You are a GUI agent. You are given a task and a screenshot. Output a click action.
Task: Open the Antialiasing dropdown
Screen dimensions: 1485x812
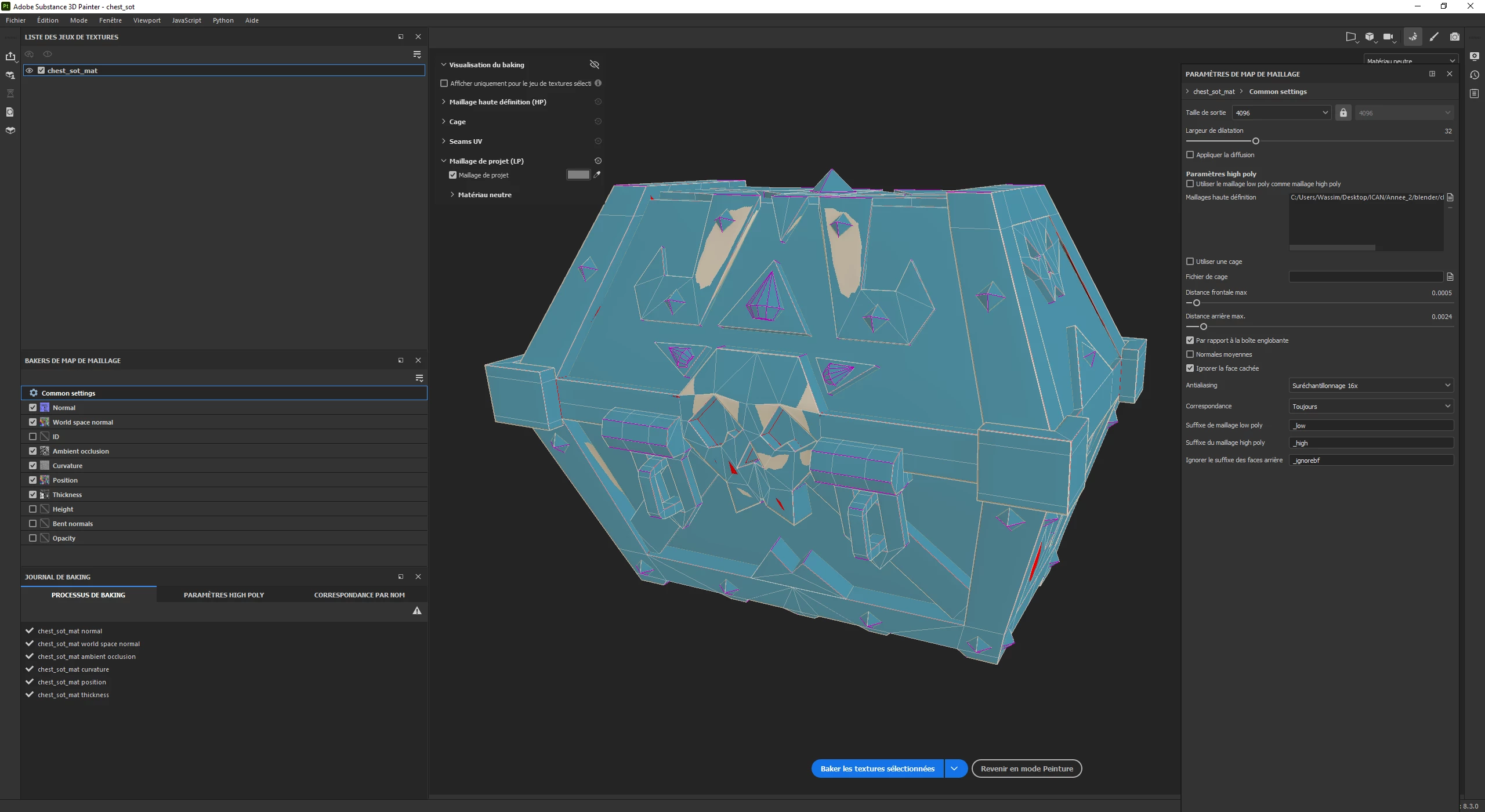tap(1371, 386)
